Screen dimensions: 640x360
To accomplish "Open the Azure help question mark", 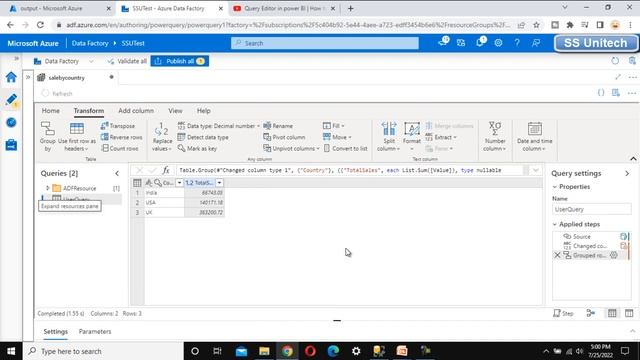I will tap(517, 43).
